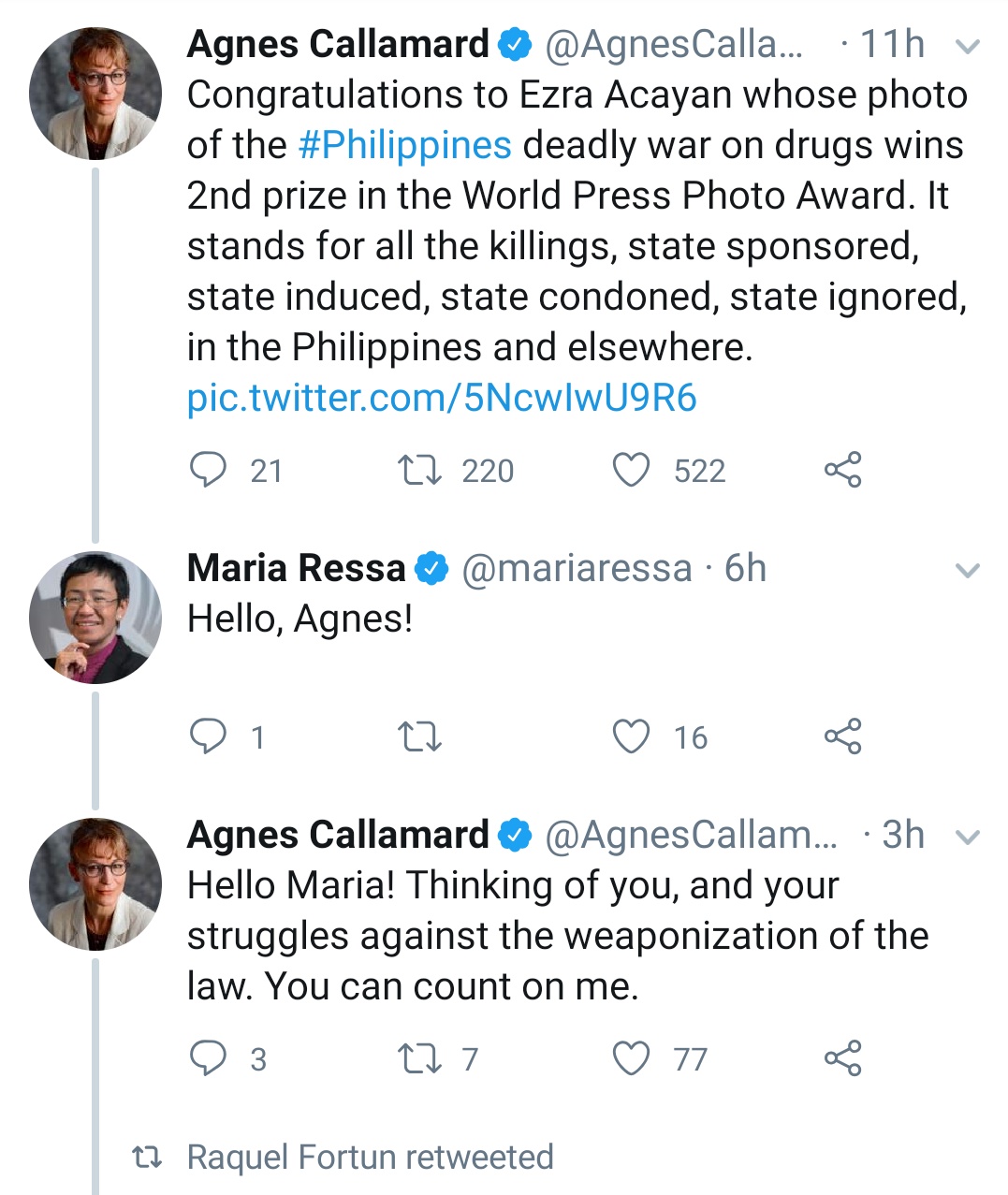
Task: Open Maria Ressa's profile picture
Action: point(95,618)
